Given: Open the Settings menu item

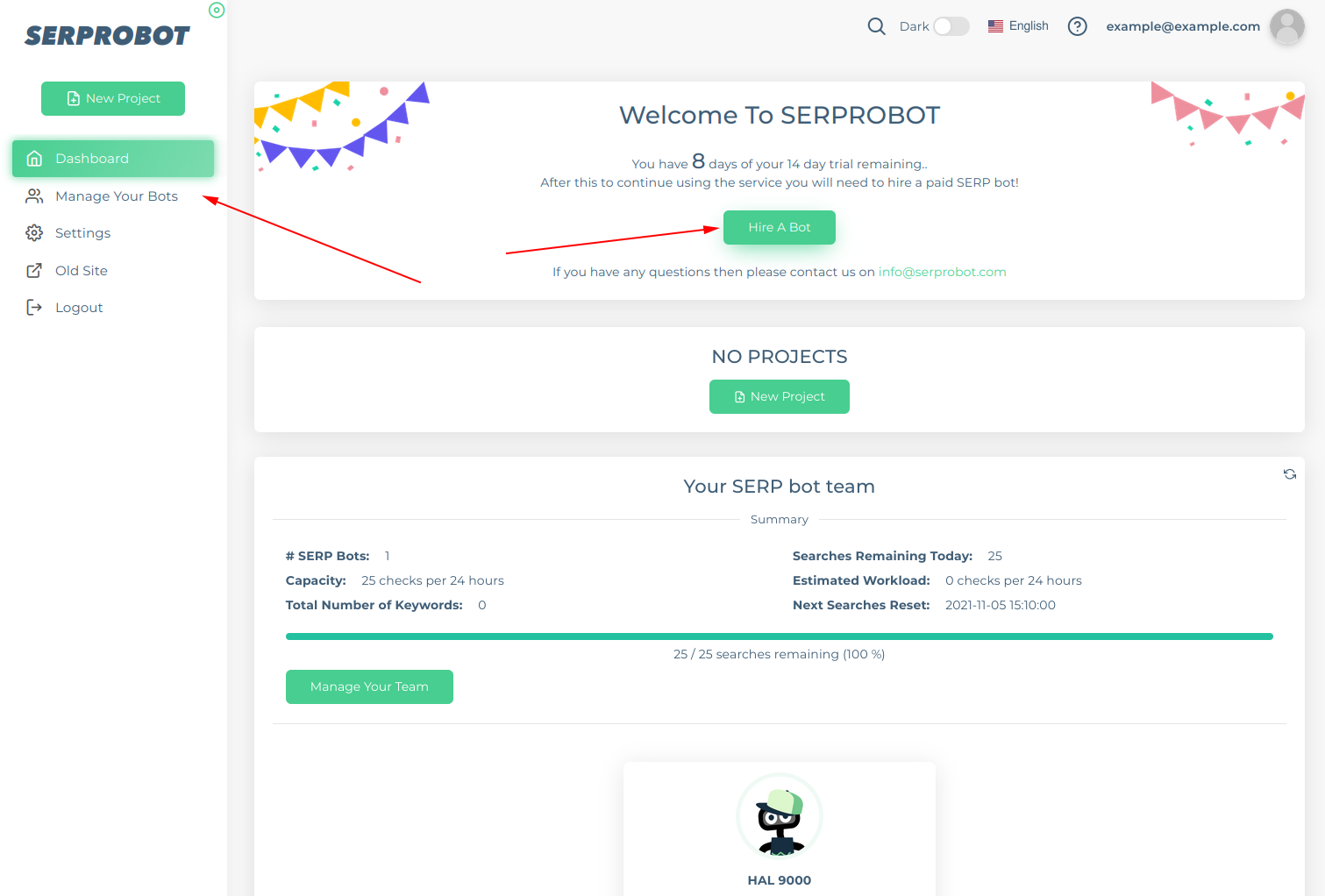Looking at the screenshot, I should coord(113,233).
